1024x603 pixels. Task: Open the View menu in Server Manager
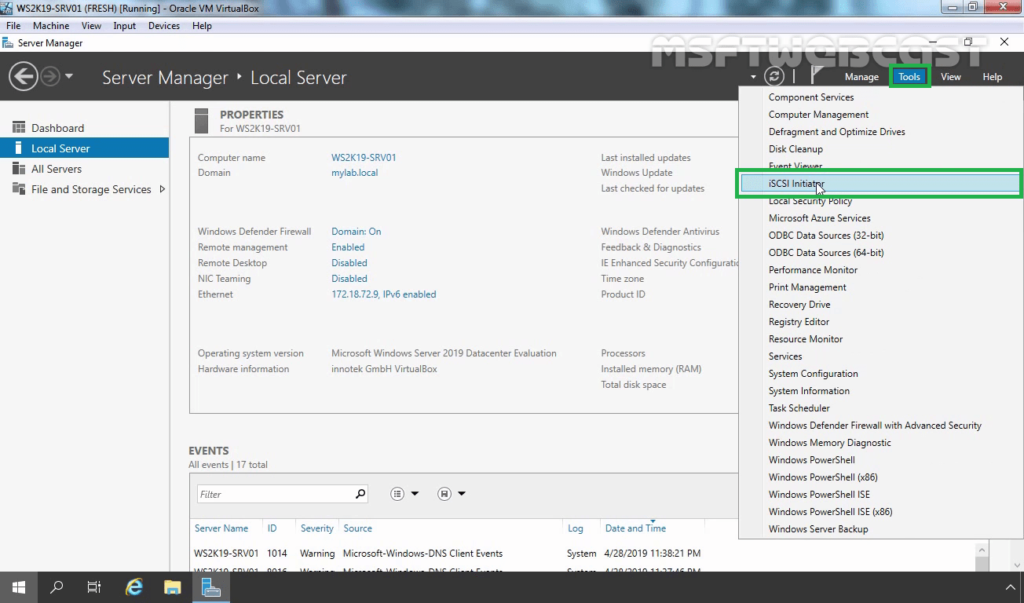click(950, 76)
